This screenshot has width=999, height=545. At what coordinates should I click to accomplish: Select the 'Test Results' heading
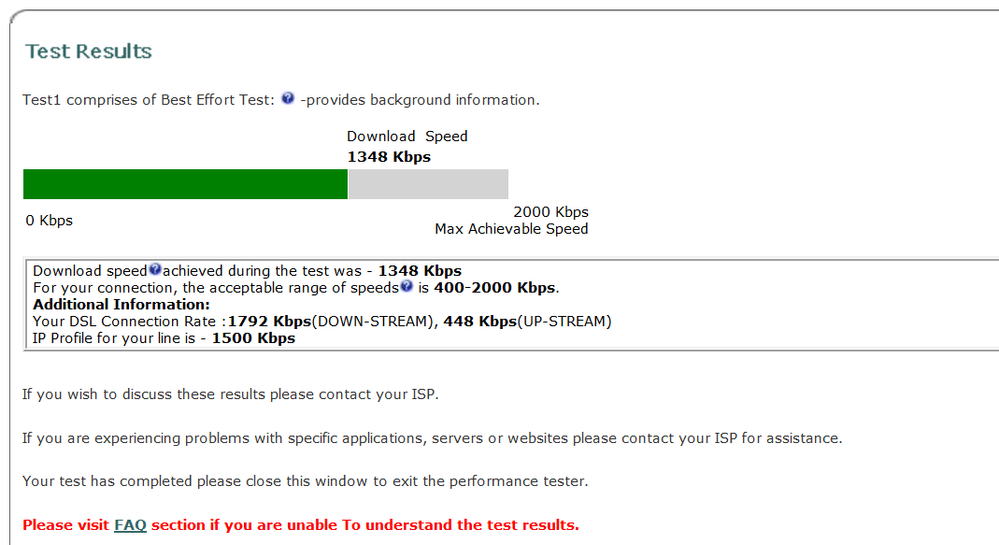(89, 51)
